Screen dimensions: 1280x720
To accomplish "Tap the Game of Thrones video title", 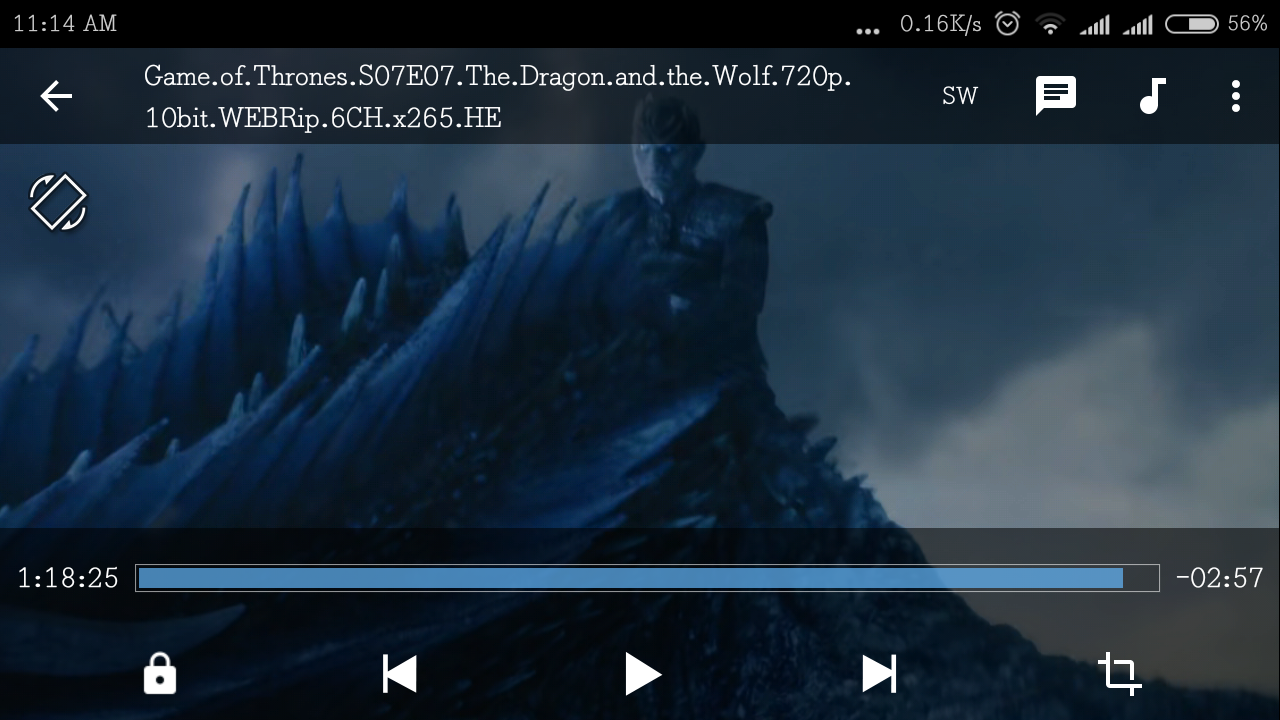I will pos(497,97).
